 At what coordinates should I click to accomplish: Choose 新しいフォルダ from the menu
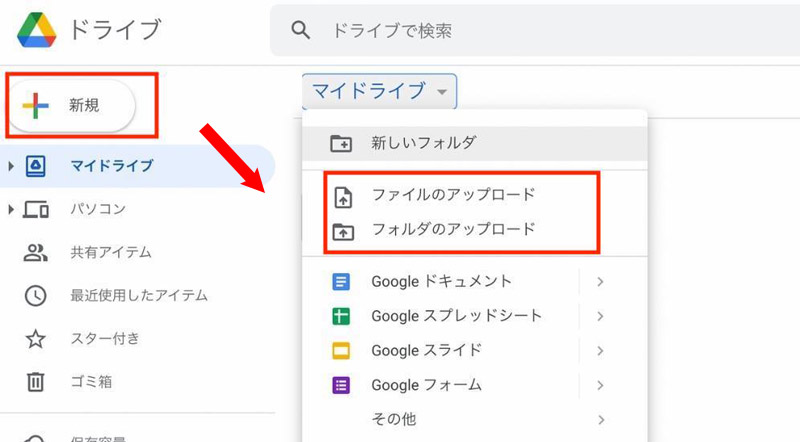click(474, 143)
